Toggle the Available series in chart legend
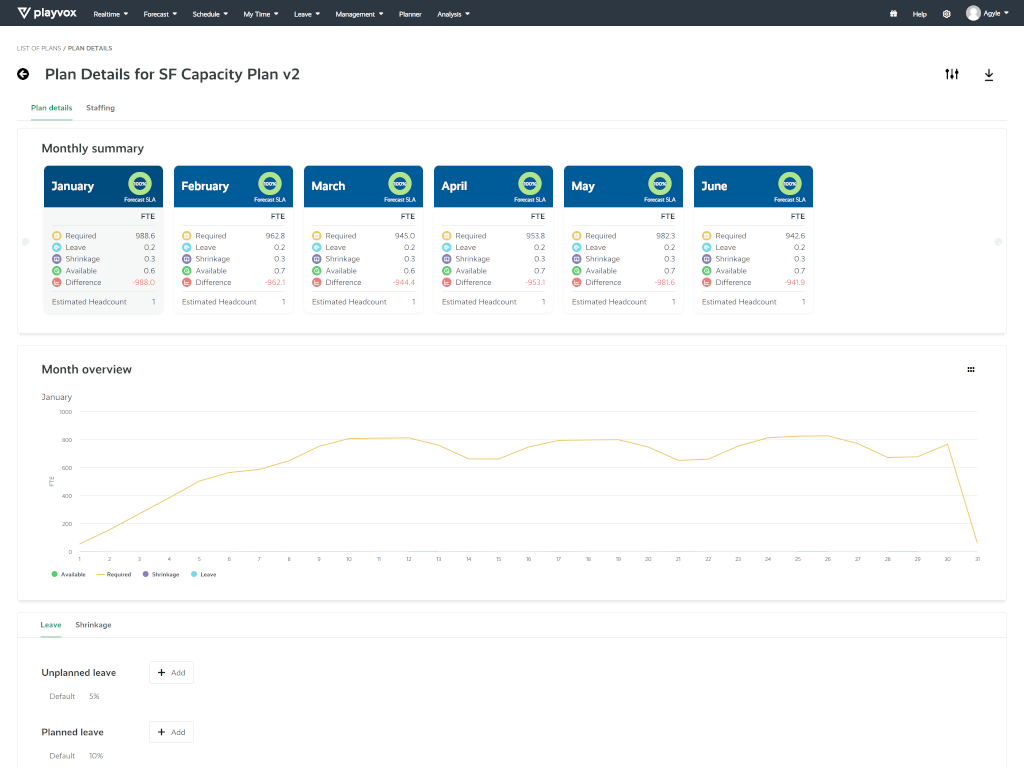 (x=68, y=574)
